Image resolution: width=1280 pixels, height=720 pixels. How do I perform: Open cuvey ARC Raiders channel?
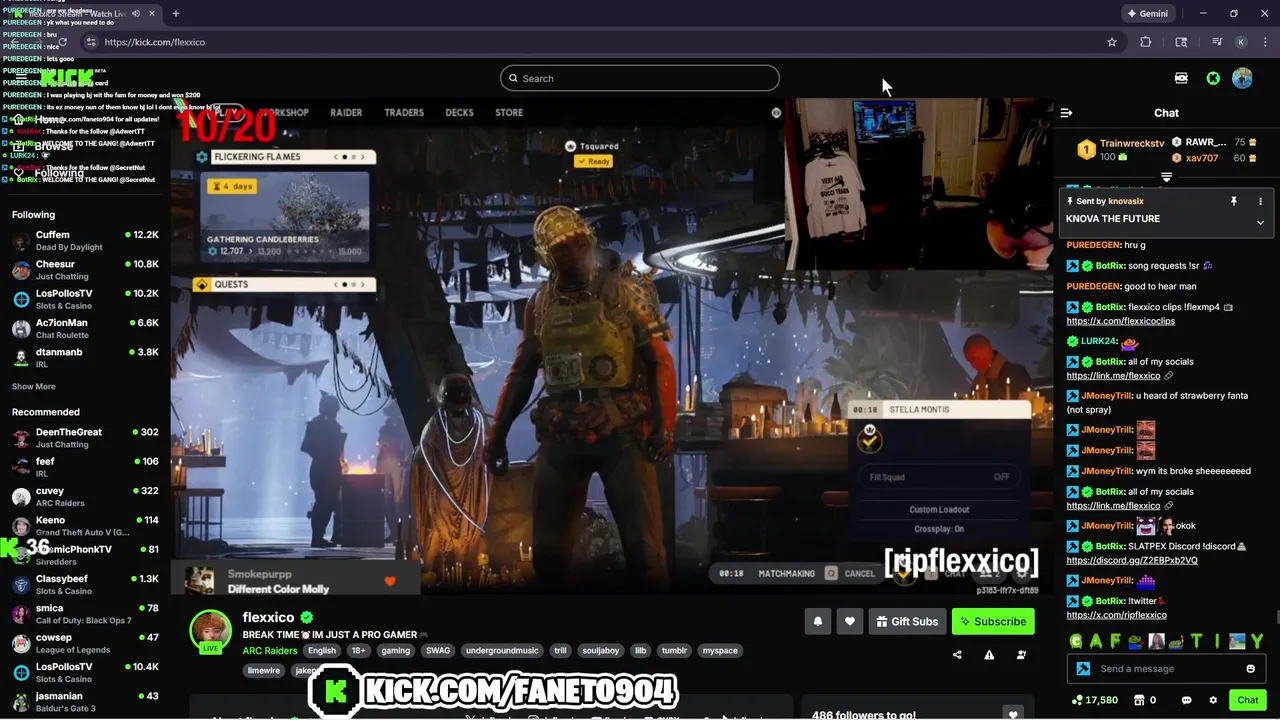(85, 497)
